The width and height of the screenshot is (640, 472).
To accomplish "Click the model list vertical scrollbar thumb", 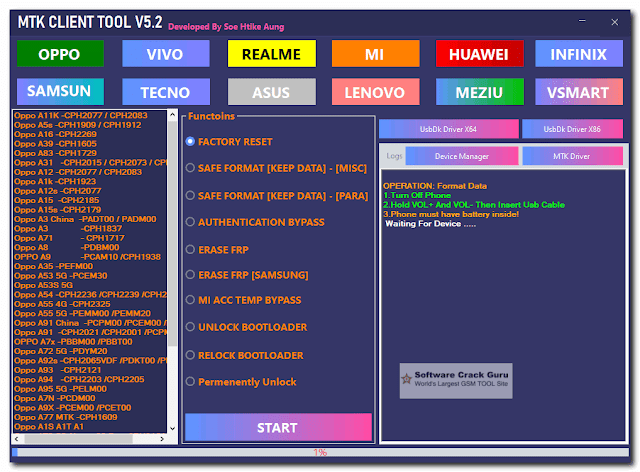I will 172,233.
